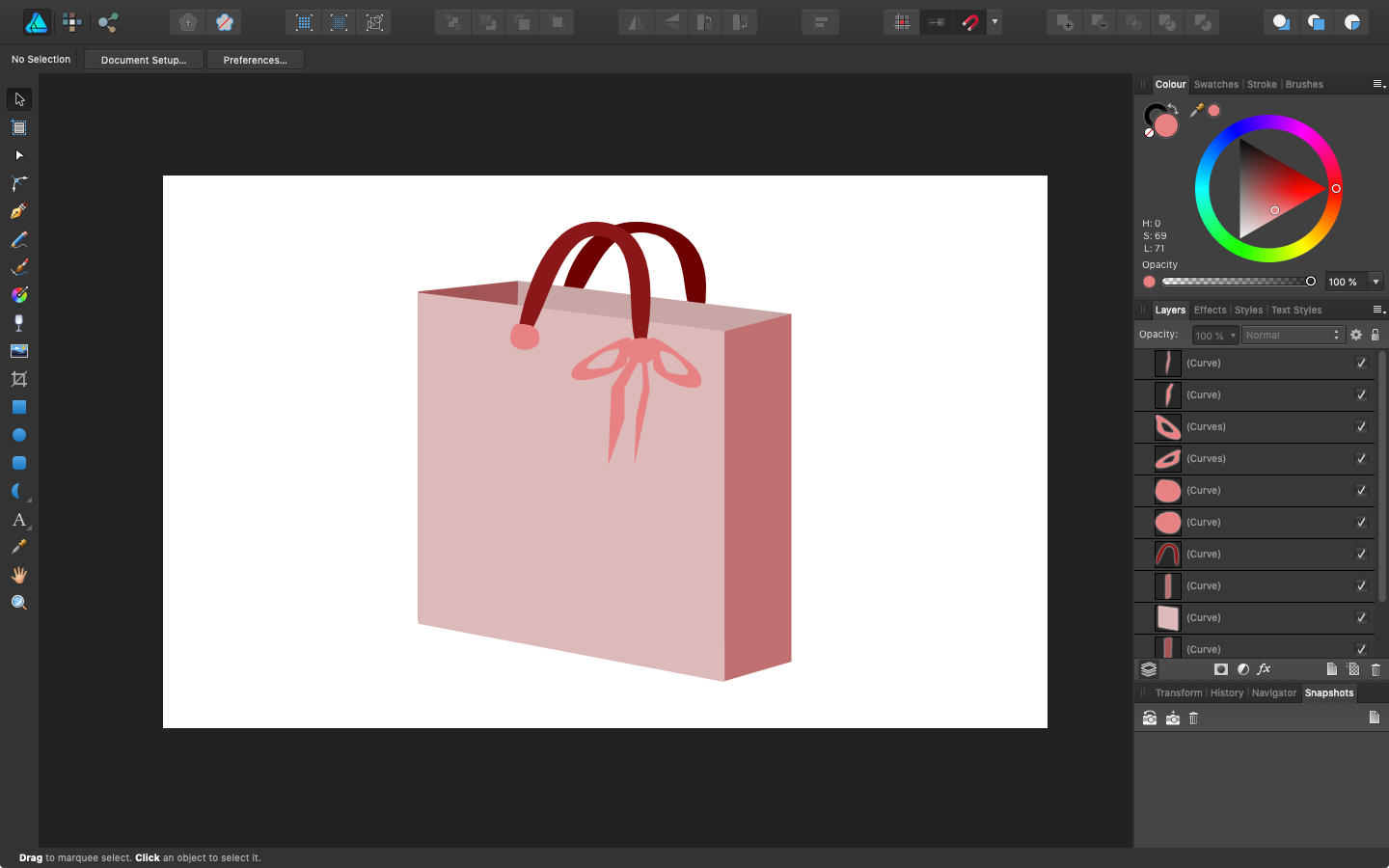
Task: Swap stroke and fill colours arrow
Action: pos(1173,109)
